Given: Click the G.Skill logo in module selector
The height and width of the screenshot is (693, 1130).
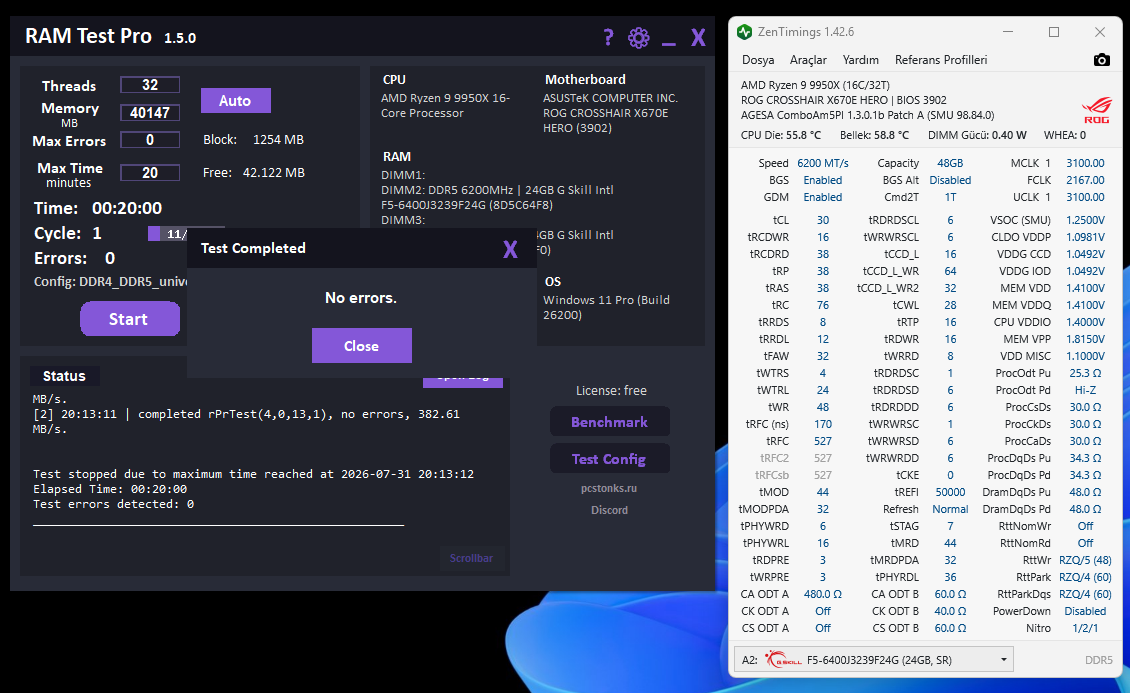Looking at the screenshot, I should [783, 659].
